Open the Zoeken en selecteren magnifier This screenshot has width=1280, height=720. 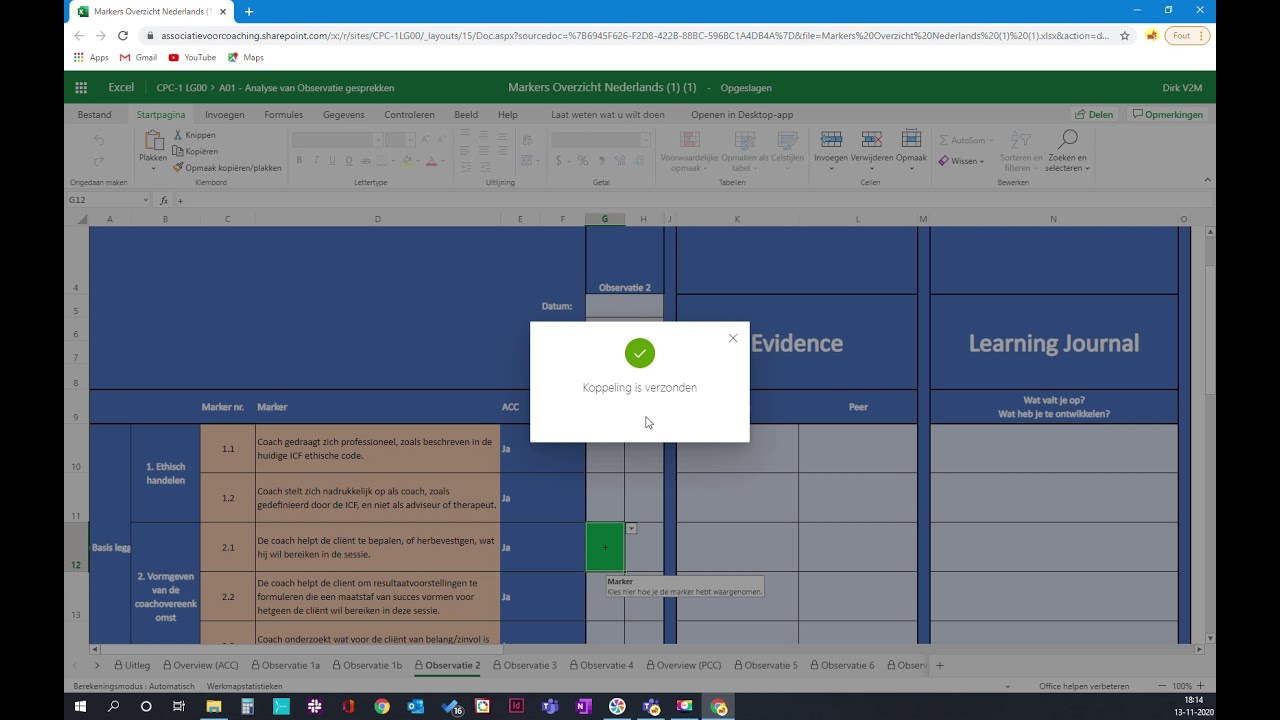point(1067,140)
